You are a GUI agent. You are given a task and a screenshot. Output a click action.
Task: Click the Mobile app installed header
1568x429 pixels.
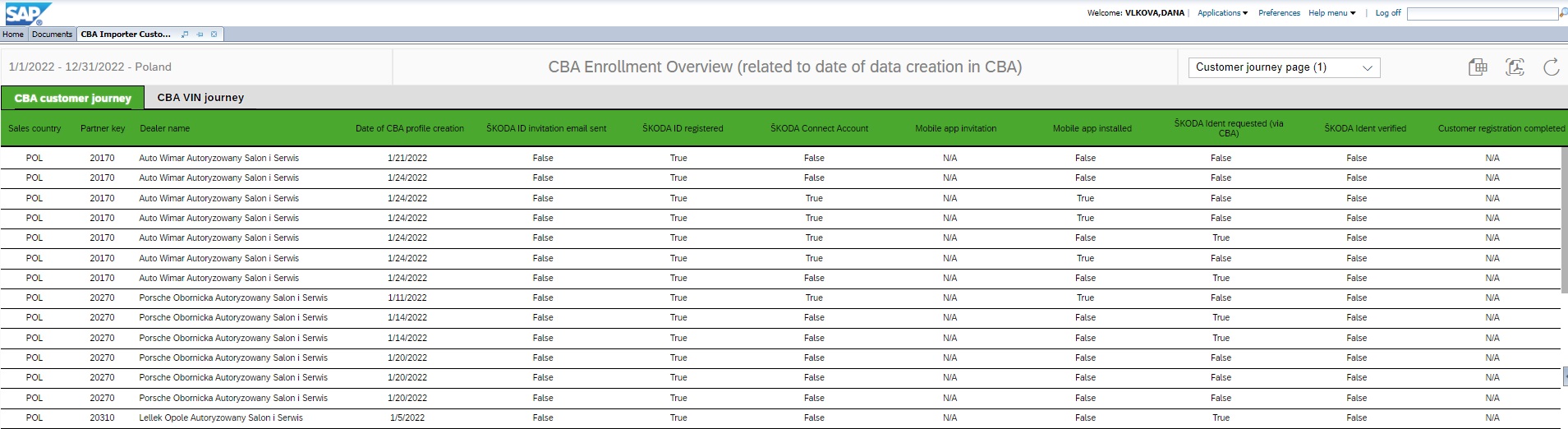point(1092,128)
